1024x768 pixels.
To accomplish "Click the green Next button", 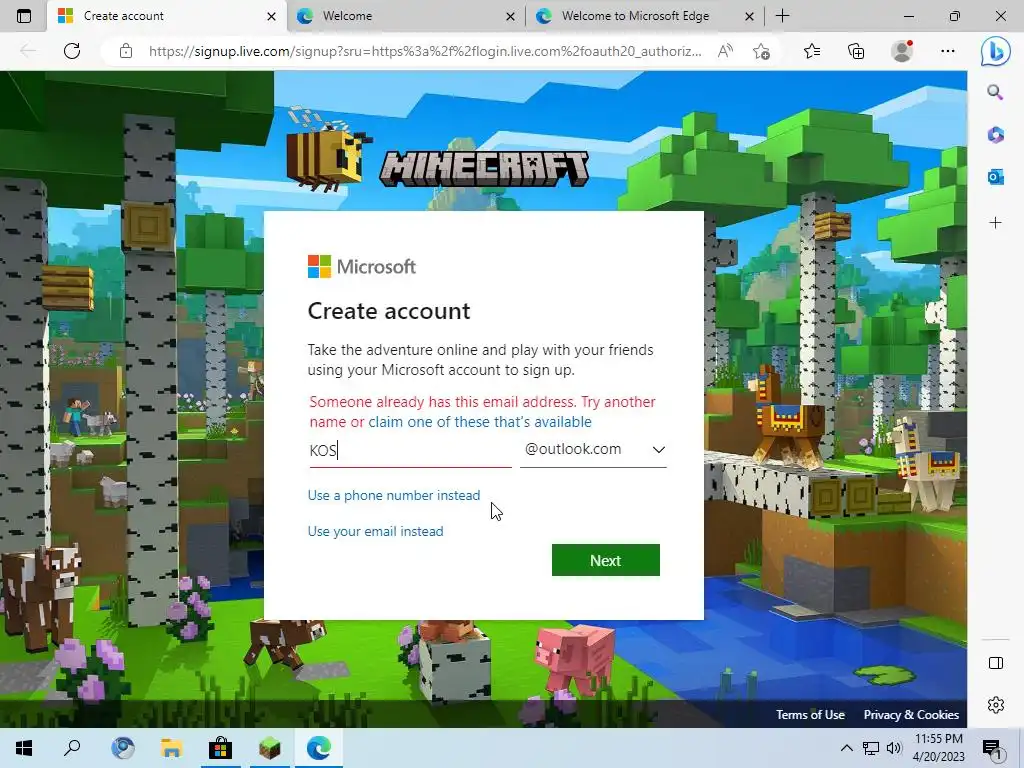I will (x=605, y=560).
